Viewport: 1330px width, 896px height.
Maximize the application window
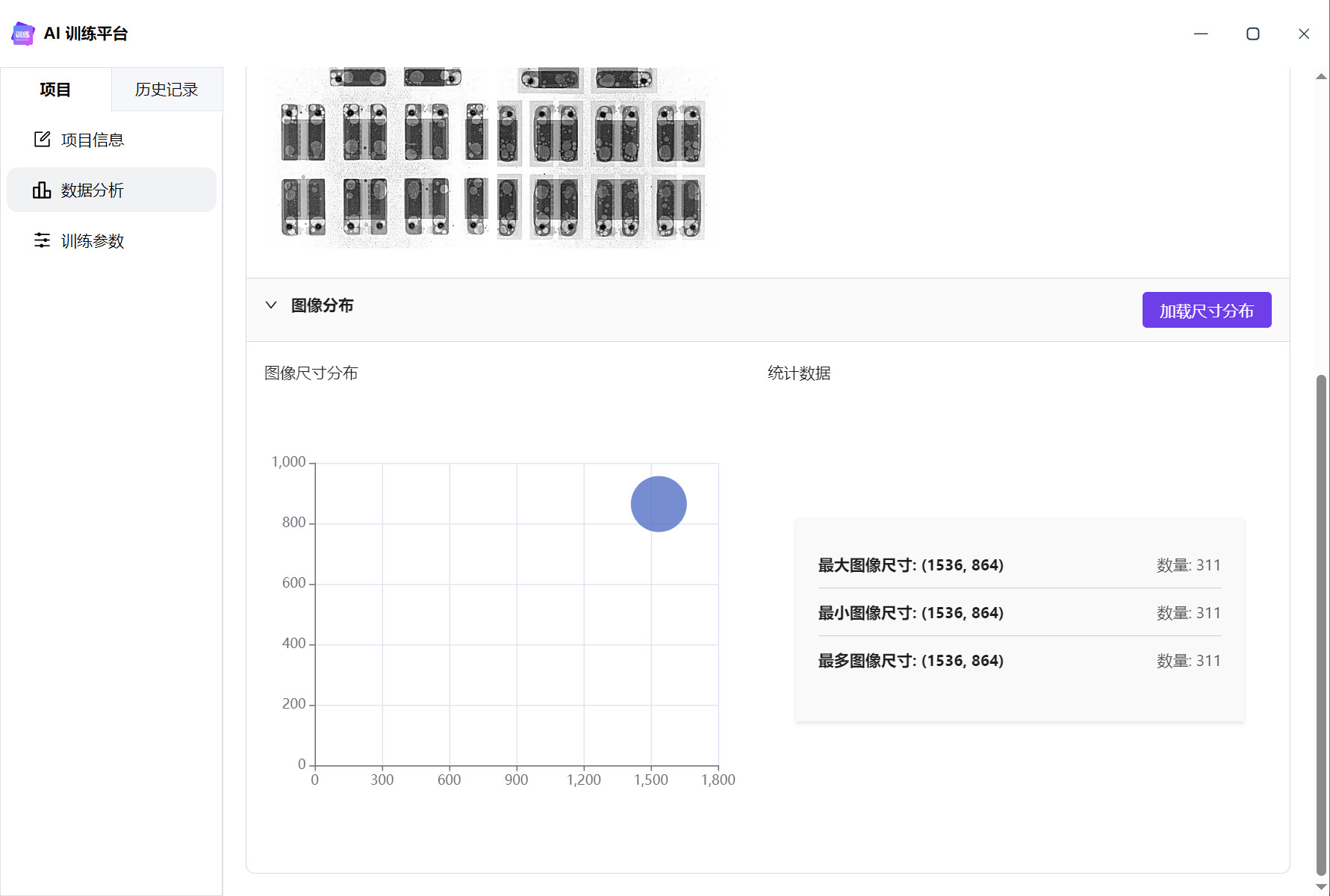click(1253, 34)
